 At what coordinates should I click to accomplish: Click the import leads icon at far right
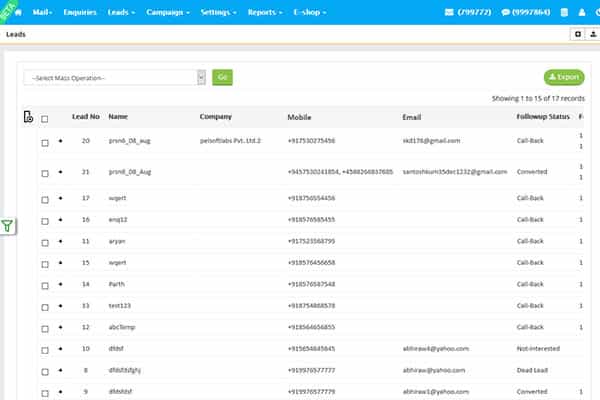pos(592,33)
